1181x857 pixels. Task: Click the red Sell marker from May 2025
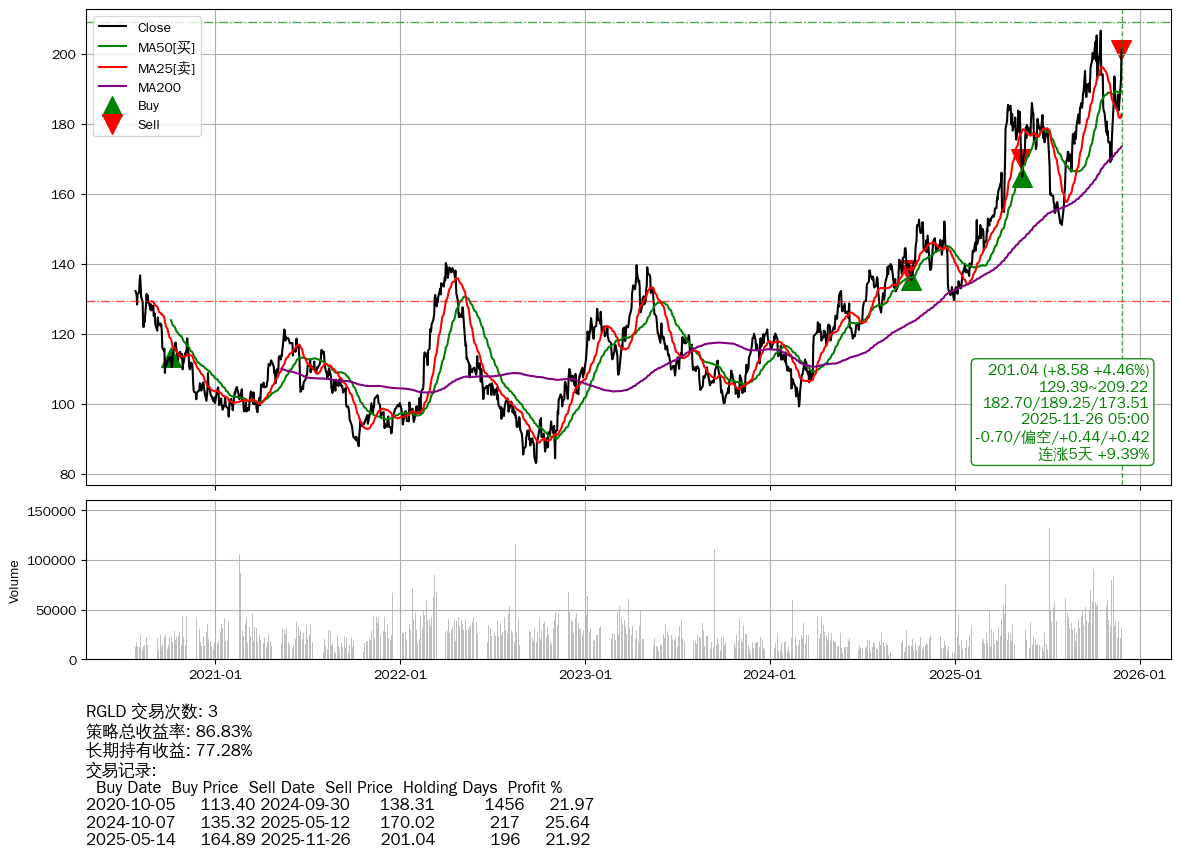pos(1020,159)
